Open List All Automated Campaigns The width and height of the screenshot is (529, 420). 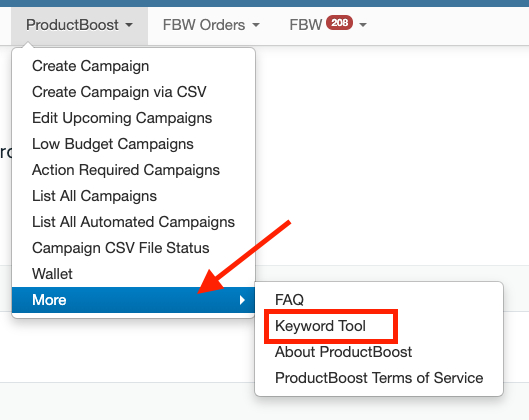pyautogui.click(x=134, y=222)
